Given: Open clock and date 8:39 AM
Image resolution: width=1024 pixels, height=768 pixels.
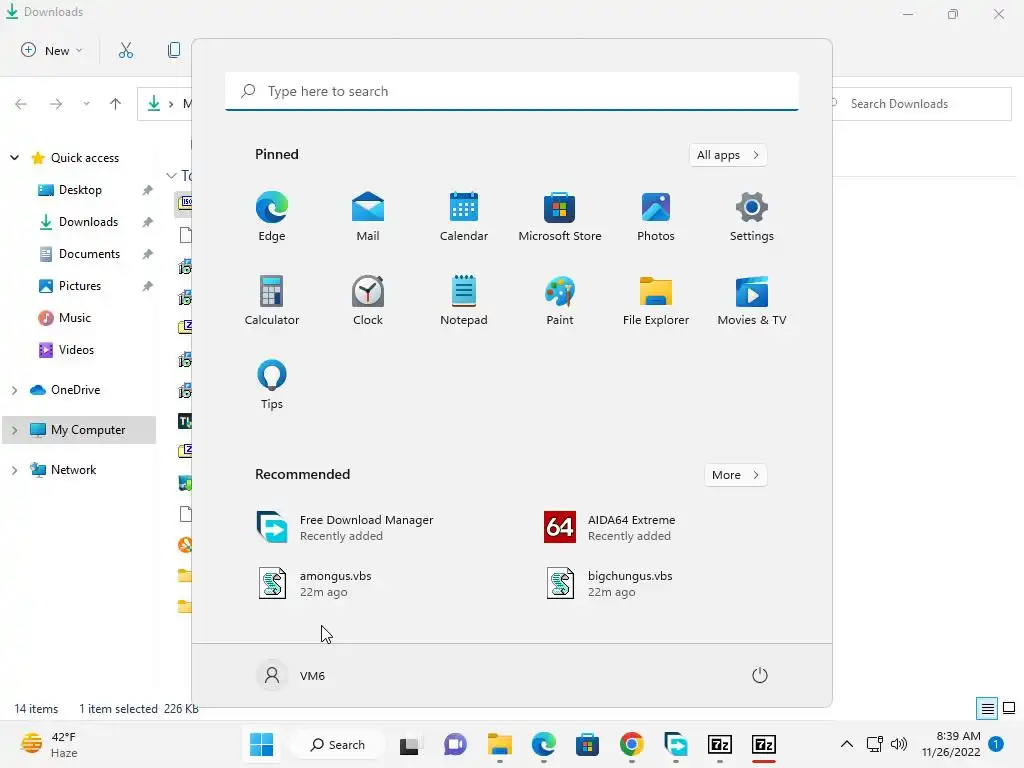Looking at the screenshot, I should [951, 744].
